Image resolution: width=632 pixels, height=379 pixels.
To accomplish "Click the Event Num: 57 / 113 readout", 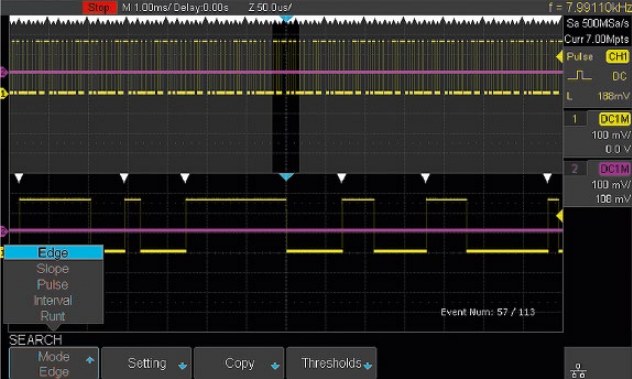I will tap(488, 312).
